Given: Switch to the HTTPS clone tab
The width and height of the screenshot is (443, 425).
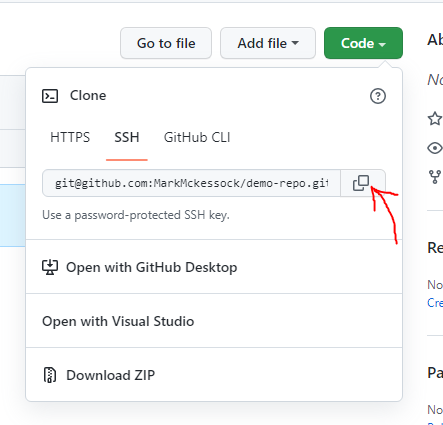Looking at the screenshot, I should pyautogui.click(x=70, y=137).
